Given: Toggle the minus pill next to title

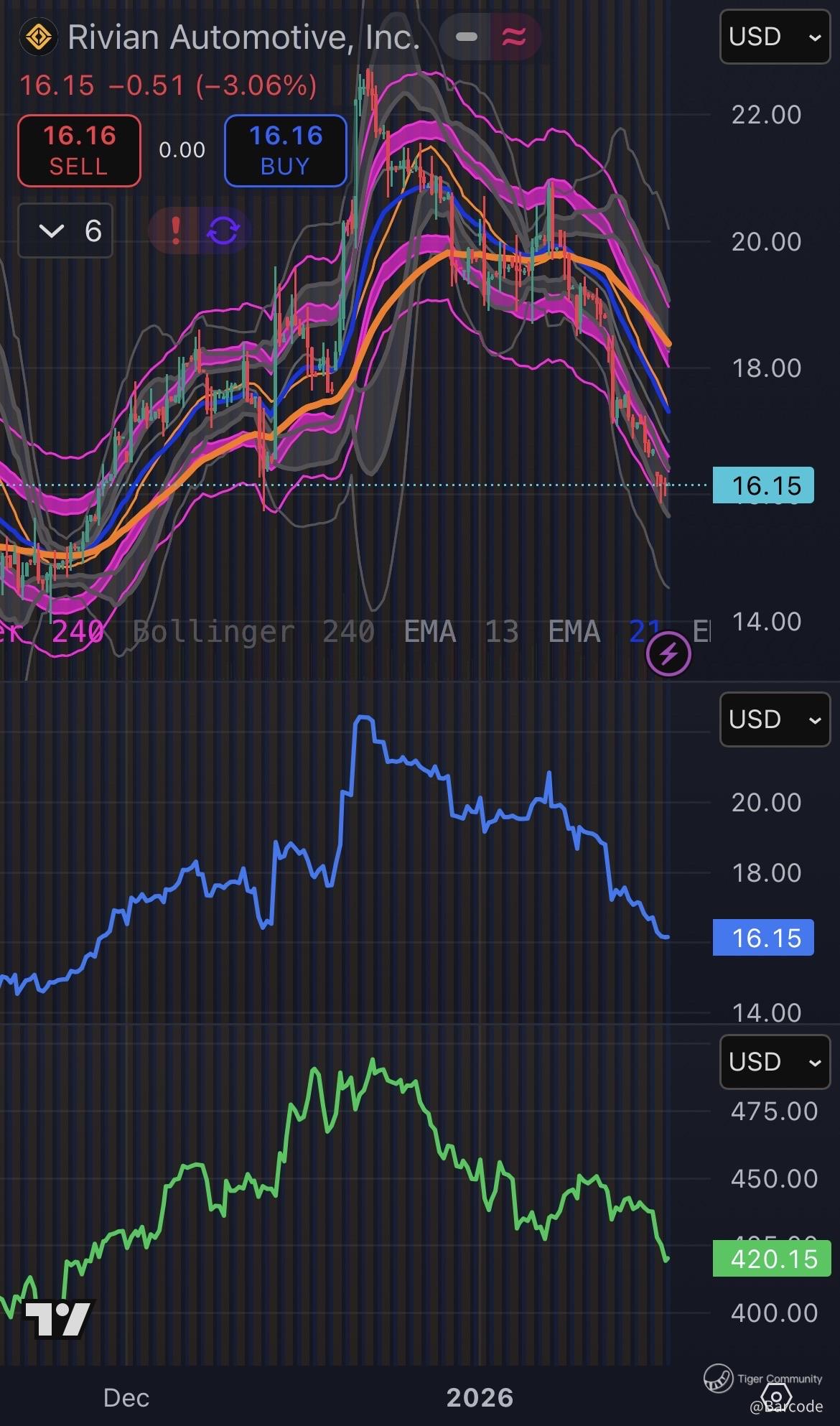Looking at the screenshot, I should [466, 37].
